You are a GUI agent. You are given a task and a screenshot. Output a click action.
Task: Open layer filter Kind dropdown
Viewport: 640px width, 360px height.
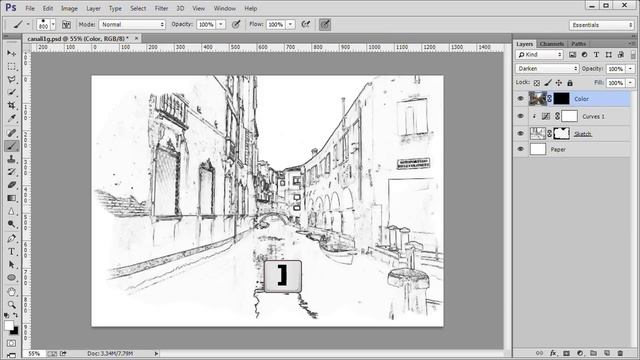point(540,55)
